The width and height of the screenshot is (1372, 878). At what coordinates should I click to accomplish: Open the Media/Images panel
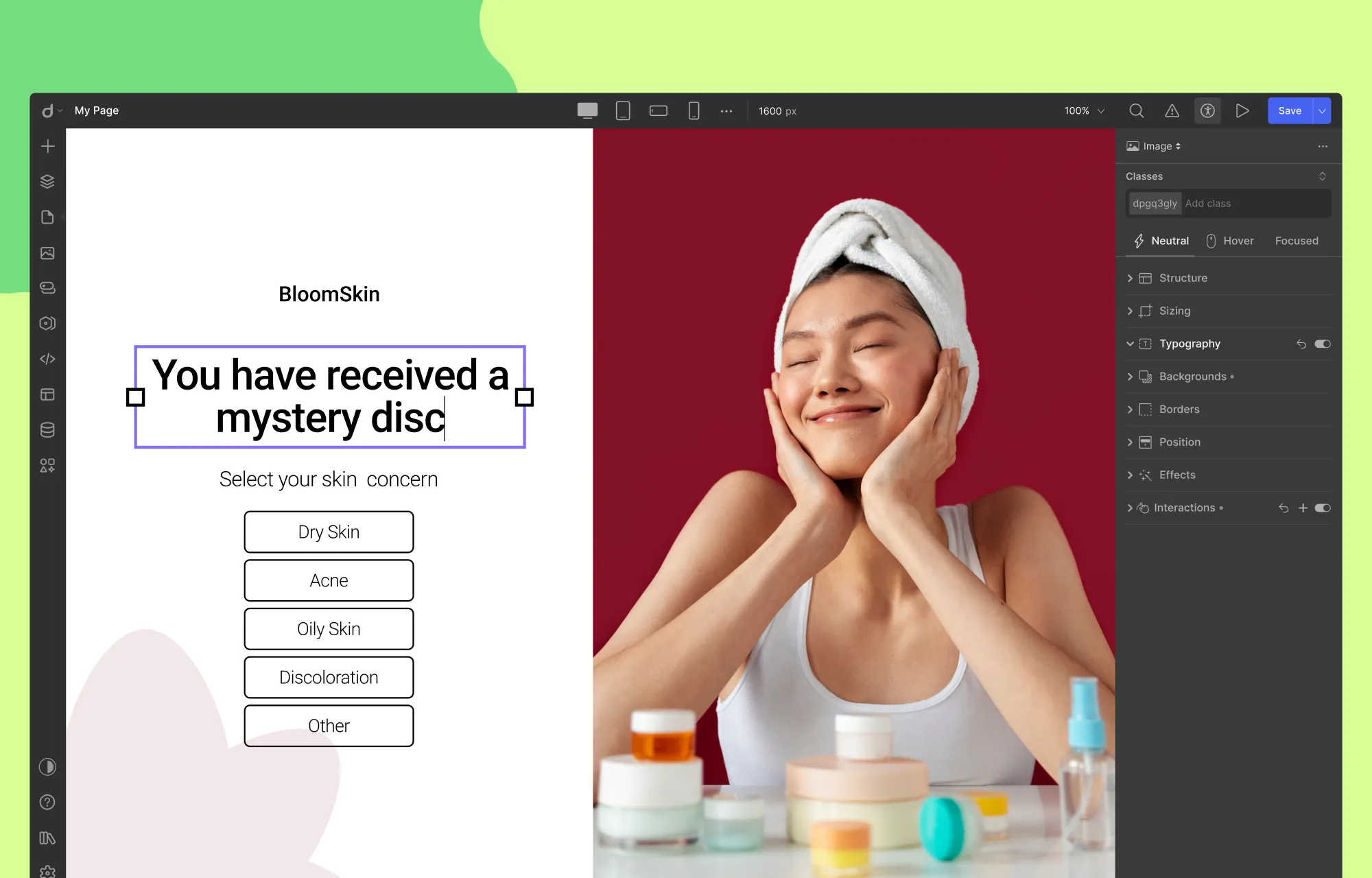click(47, 252)
